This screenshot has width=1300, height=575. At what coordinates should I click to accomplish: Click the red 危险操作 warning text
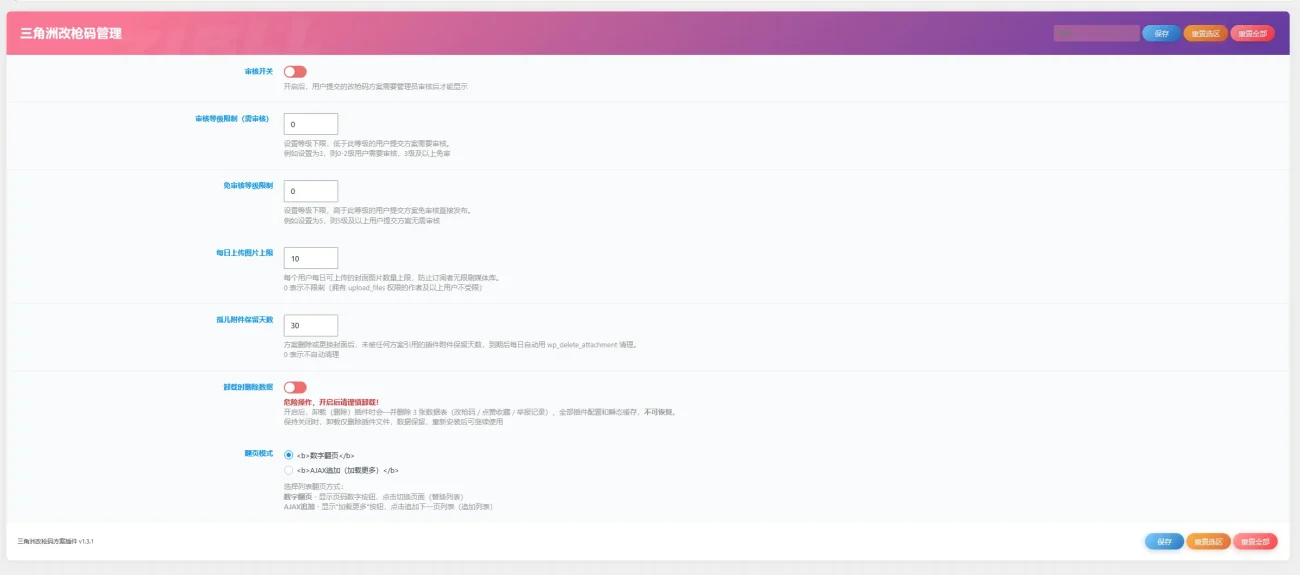331,402
